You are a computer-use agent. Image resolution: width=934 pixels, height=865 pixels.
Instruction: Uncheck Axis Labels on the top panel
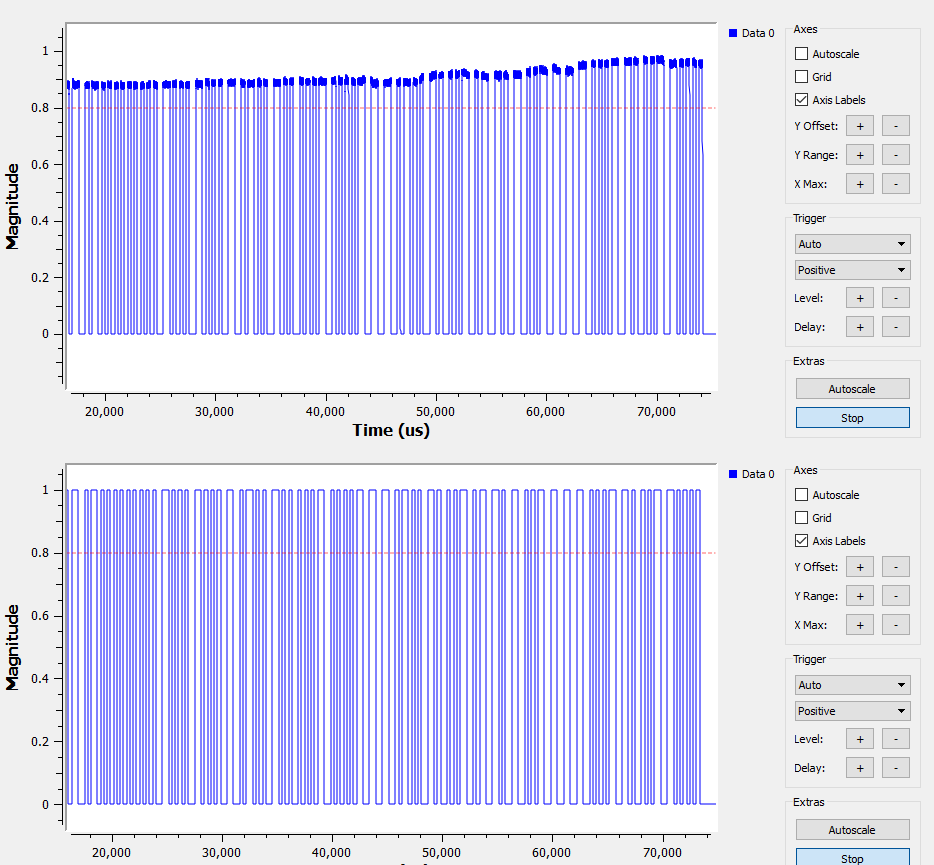[801, 99]
